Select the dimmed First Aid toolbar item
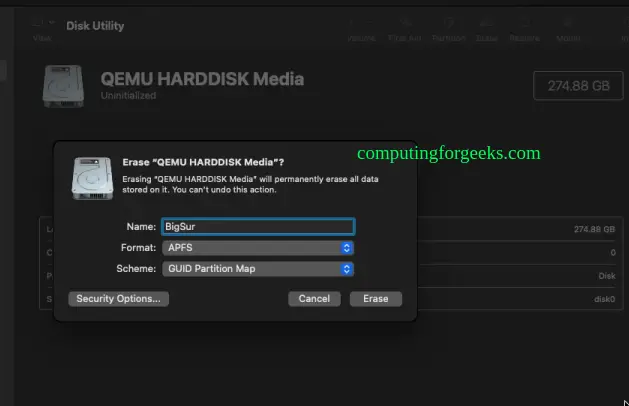The height and width of the screenshot is (406, 629). pyautogui.click(x=404, y=31)
